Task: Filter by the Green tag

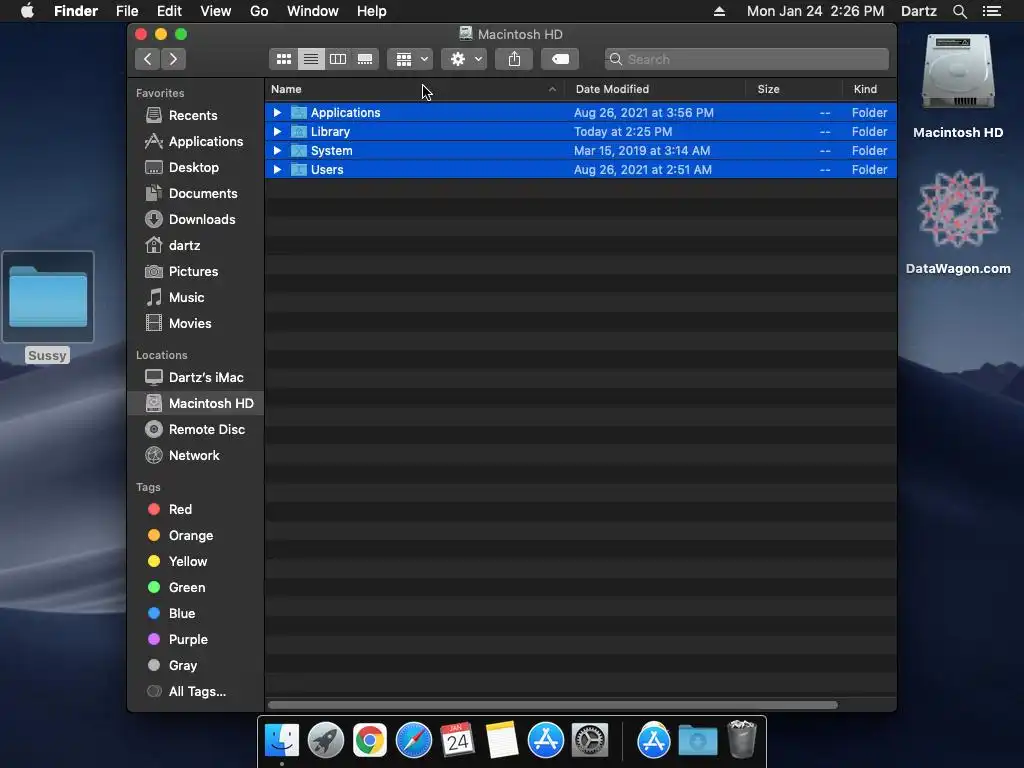Action: (187, 588)
